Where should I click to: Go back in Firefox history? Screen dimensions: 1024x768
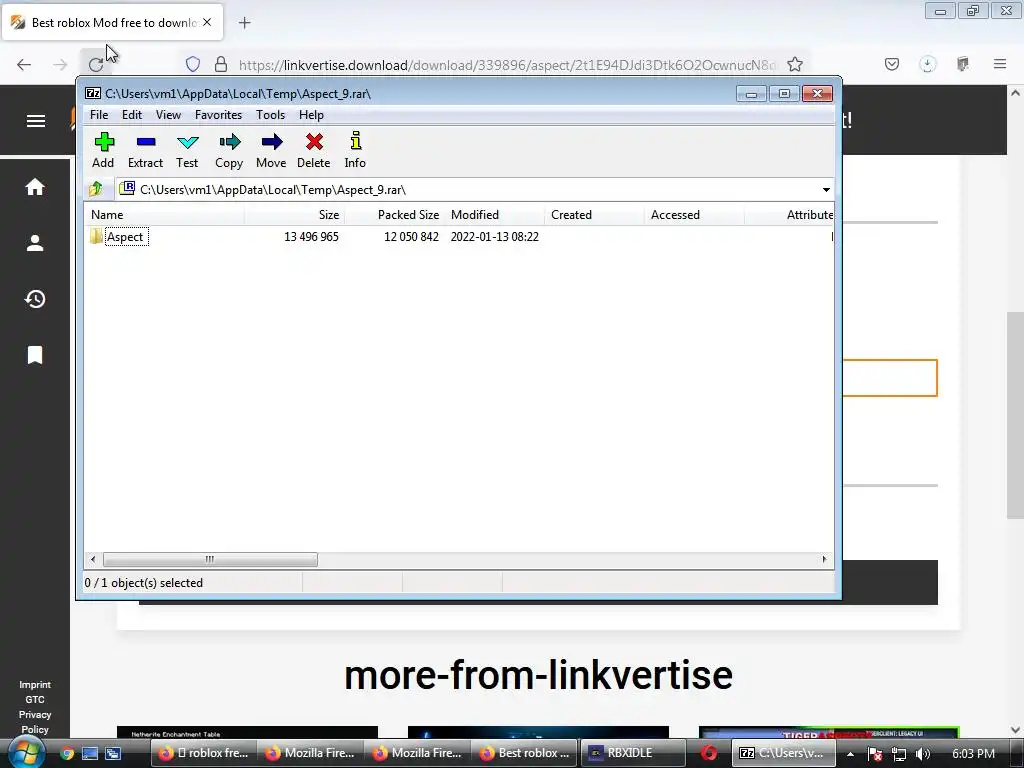point(24,64)
